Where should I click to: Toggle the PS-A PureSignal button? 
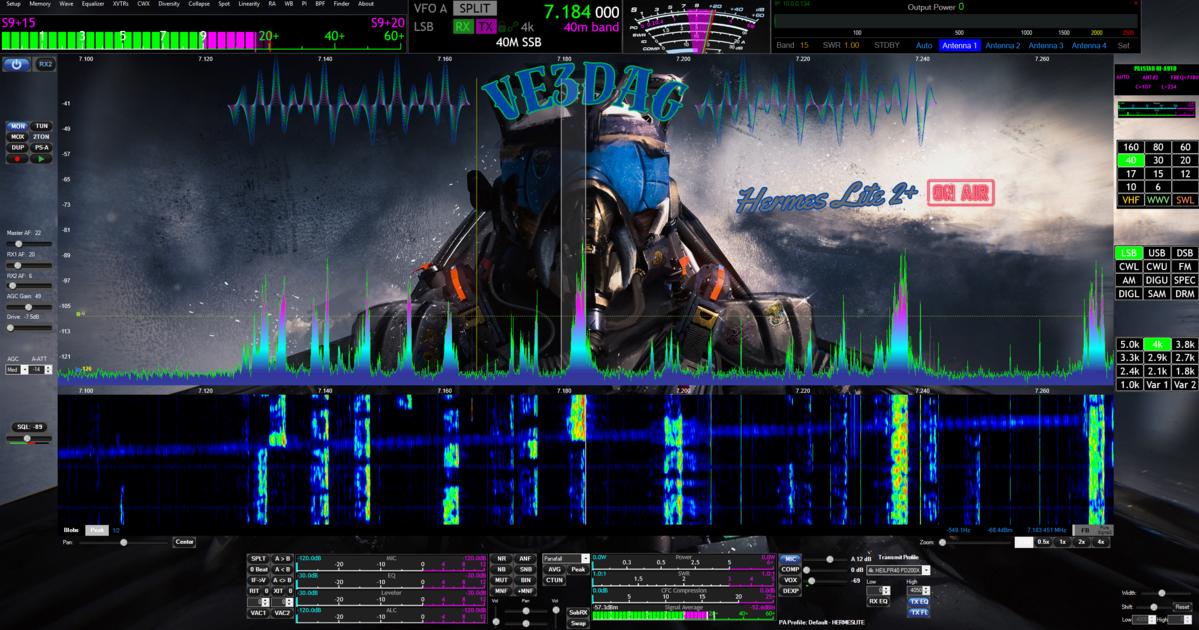[41, 148]
